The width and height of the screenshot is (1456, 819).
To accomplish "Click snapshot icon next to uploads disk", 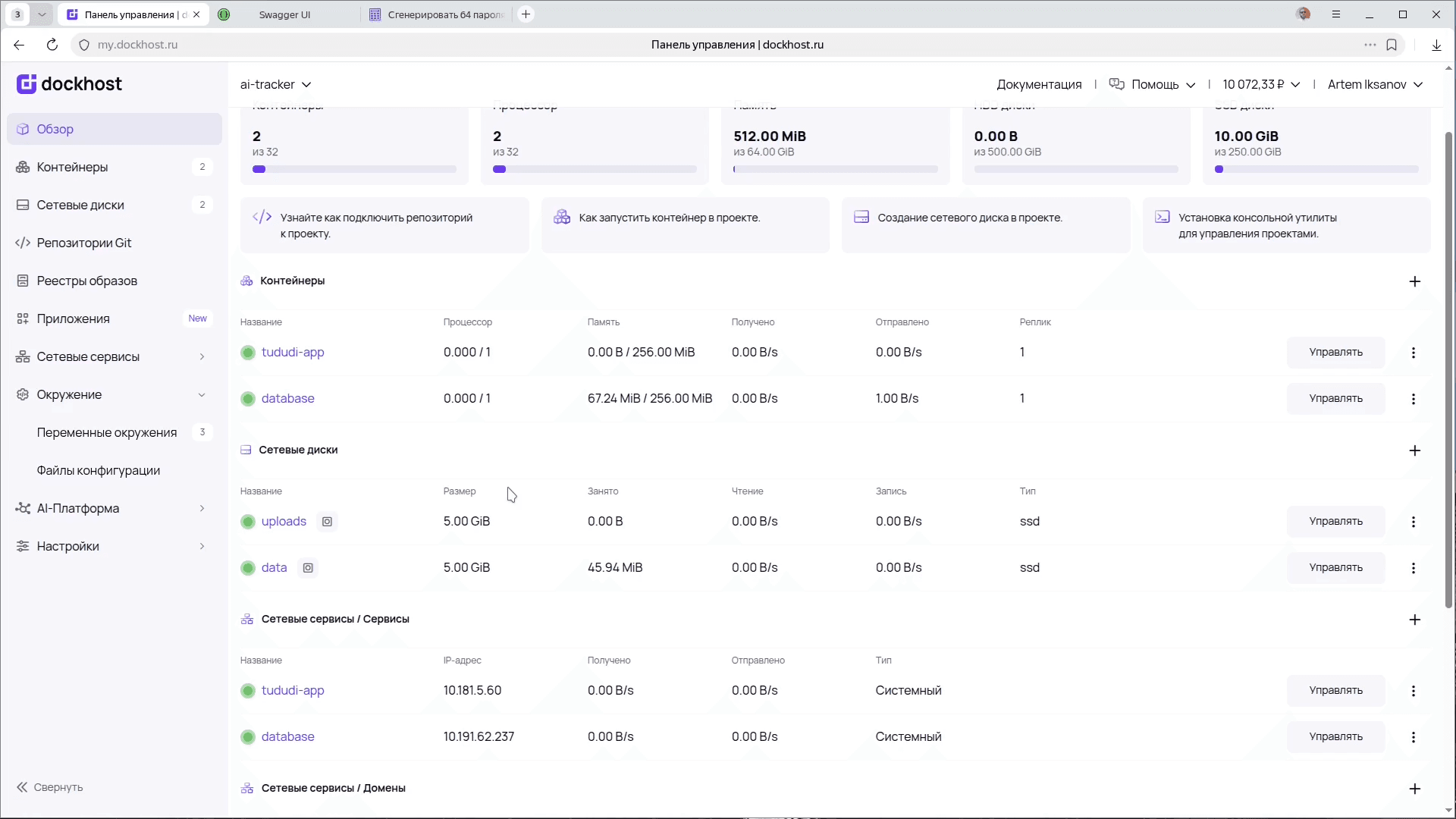I will [x=327, y=522].
